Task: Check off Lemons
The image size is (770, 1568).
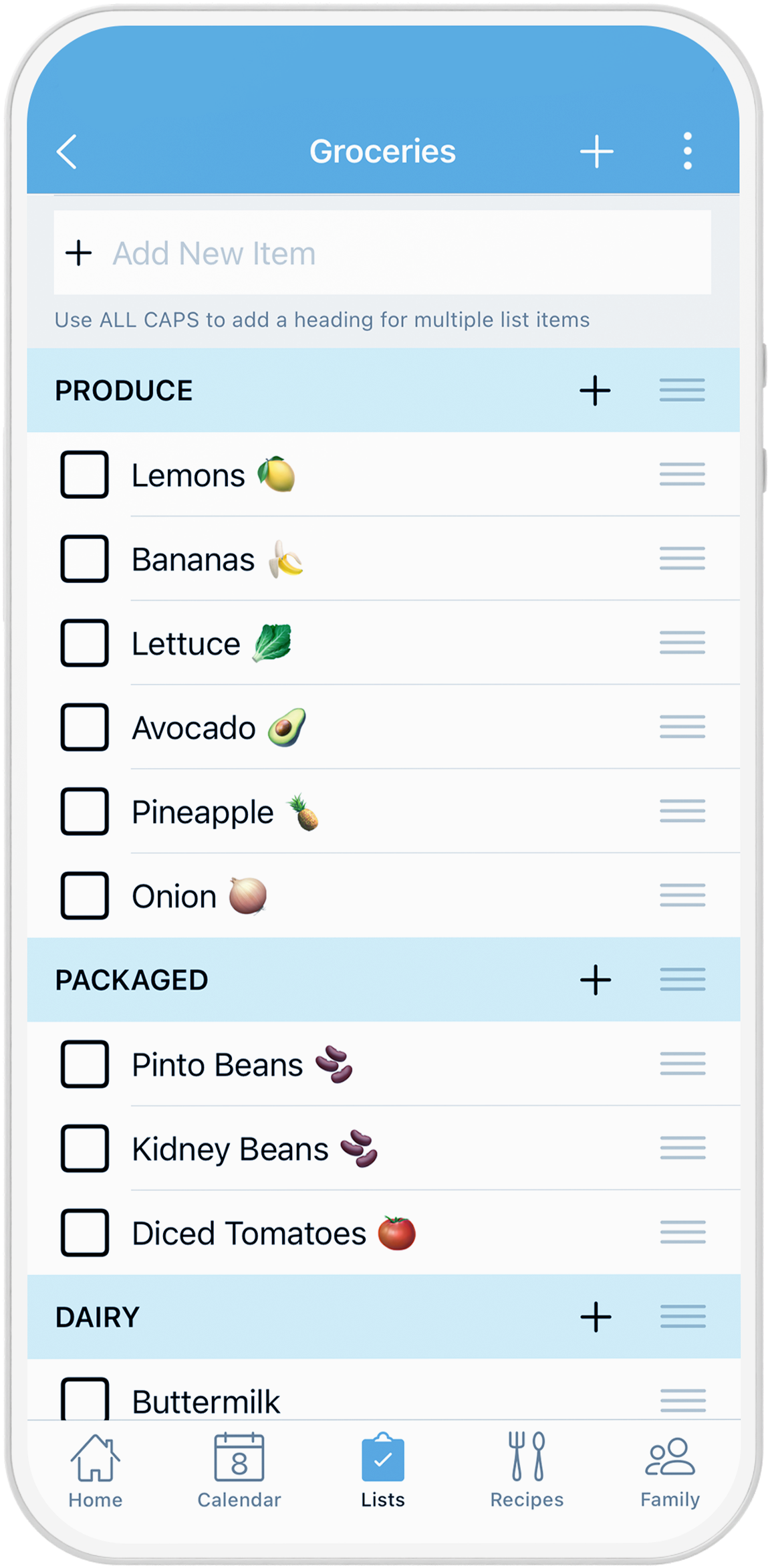Action: point(85,475)
